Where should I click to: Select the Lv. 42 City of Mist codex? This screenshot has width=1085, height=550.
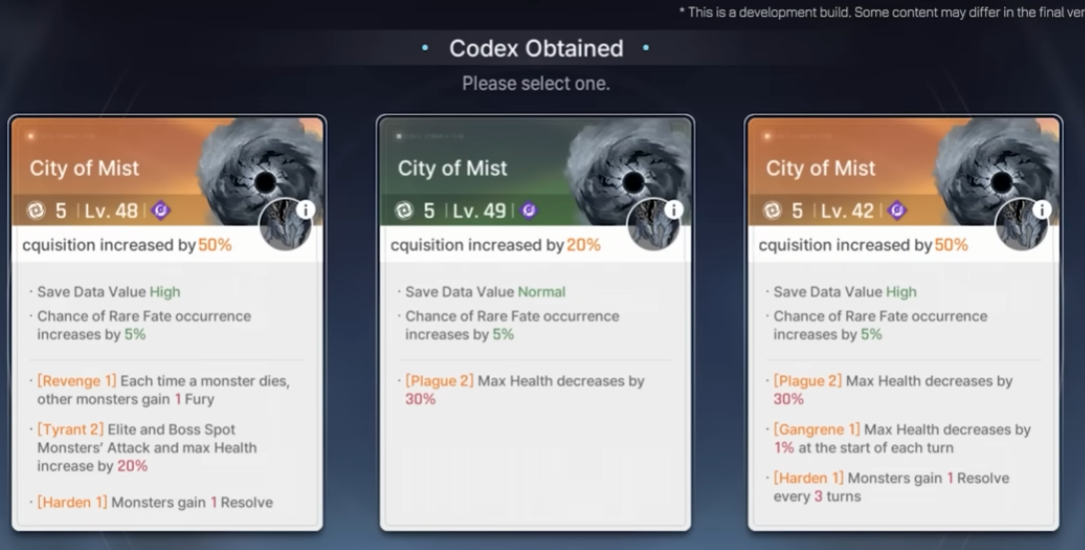(903, 323)
